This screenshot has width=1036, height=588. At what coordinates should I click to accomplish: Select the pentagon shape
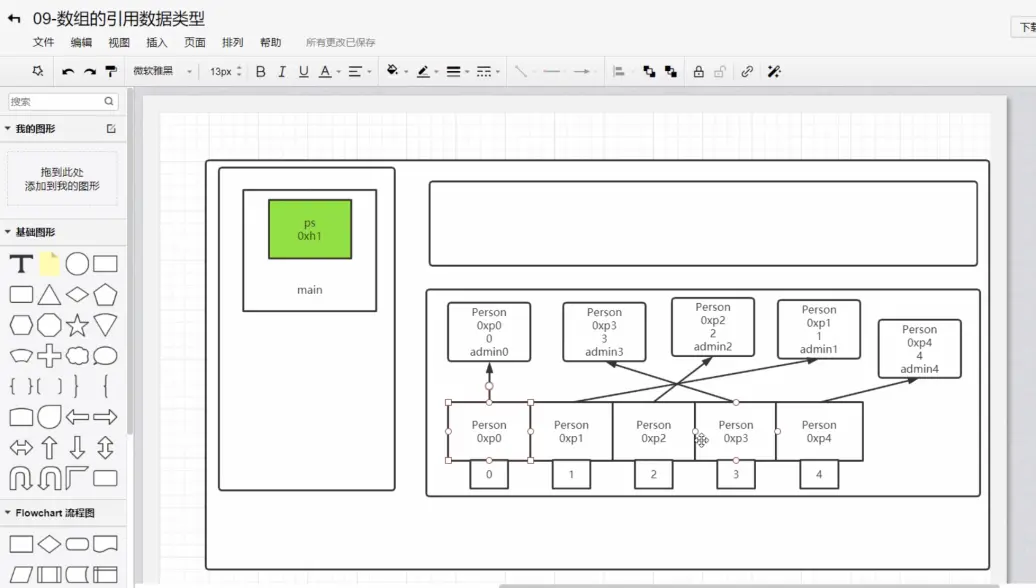(x=105, y=295)
